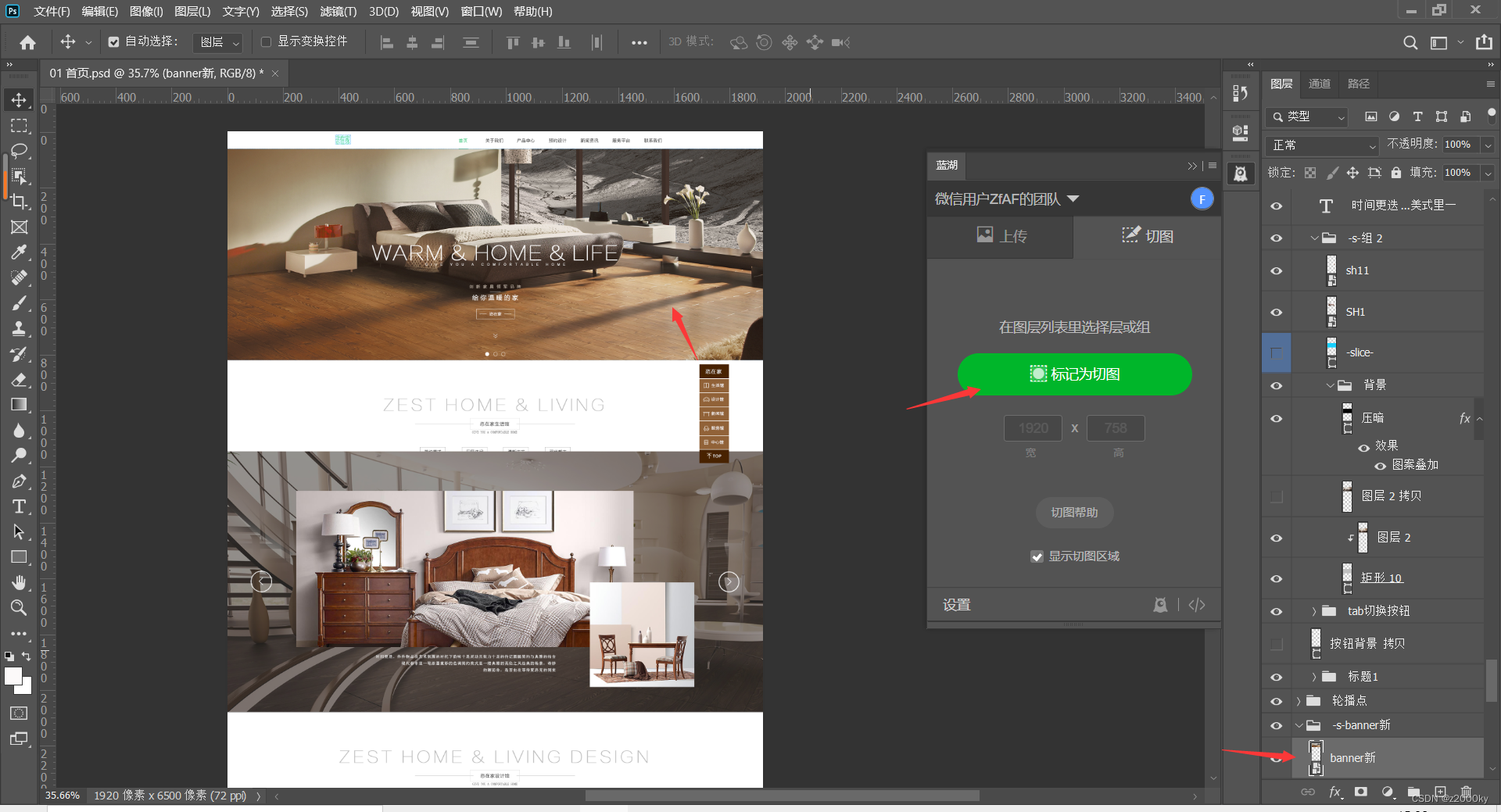Click the code icon in 蓝湖 settings bar
This screenshot has width=1501, height=812.
[x=1197, y=605]
